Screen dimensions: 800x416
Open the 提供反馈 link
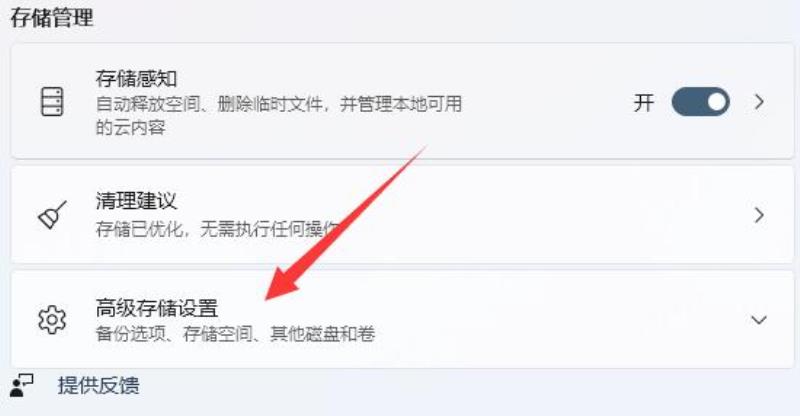(98, 385)
